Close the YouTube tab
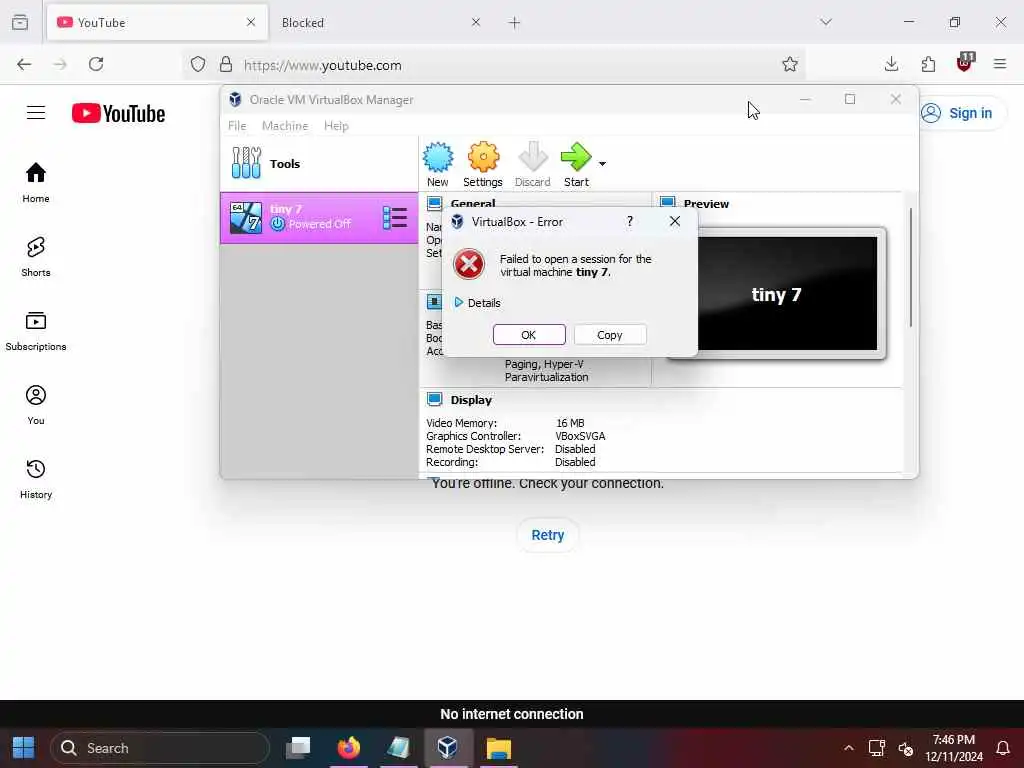Viewport: 1024px width, 768px height. (251, 22)
